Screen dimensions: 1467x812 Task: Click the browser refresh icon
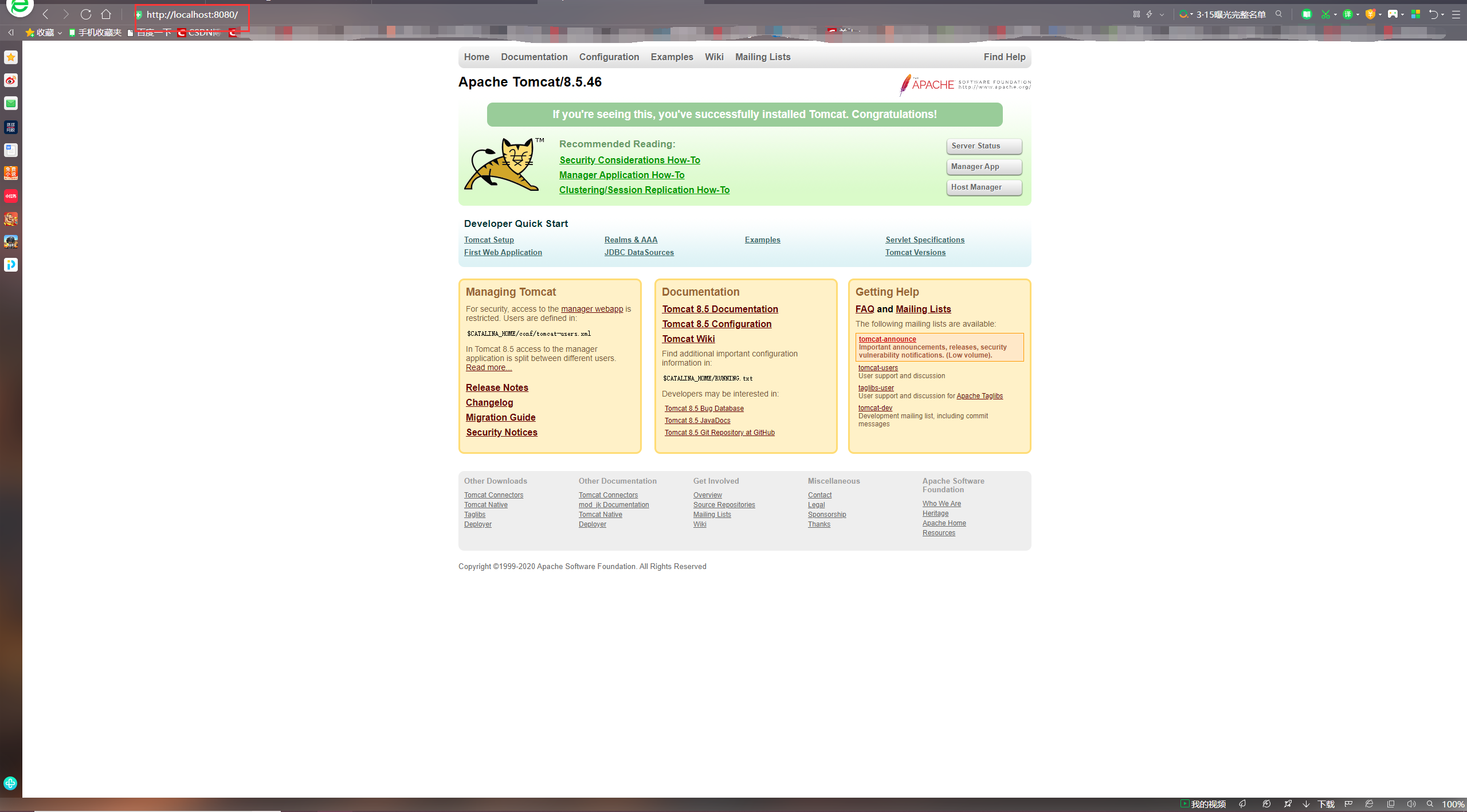click(86, 14)
